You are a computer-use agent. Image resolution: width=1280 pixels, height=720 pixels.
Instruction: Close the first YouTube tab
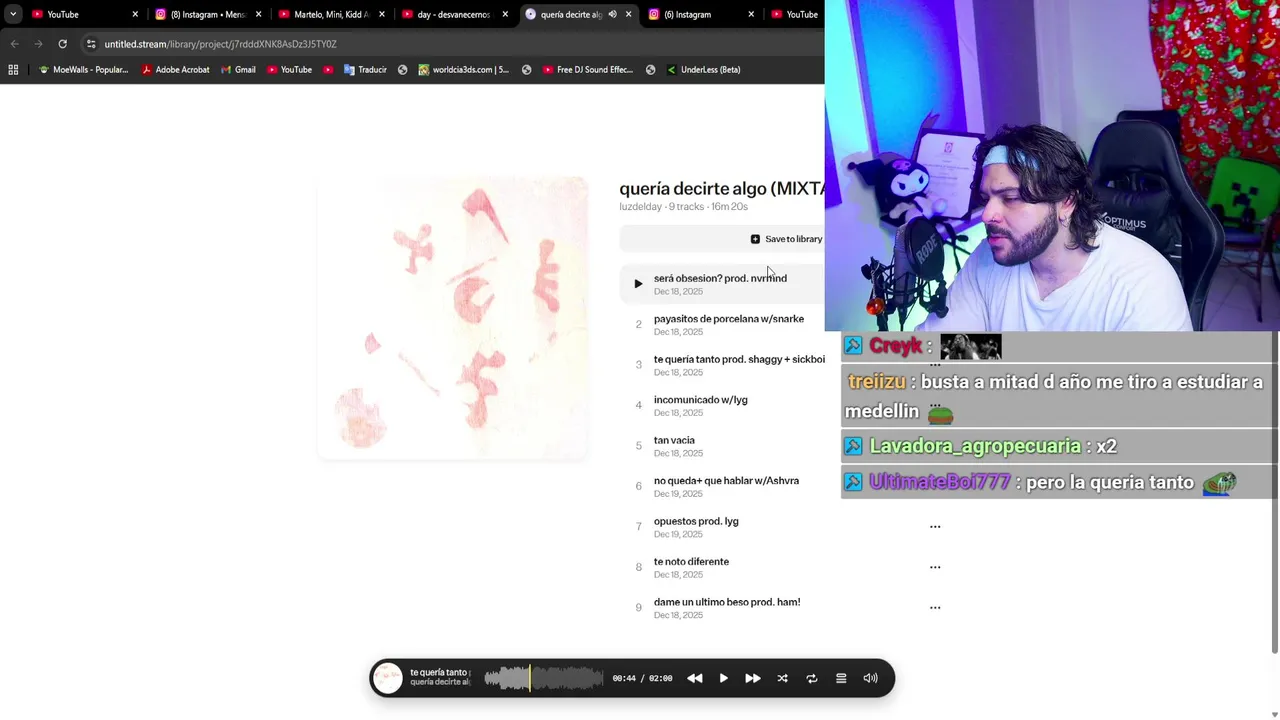coord(135,14)
